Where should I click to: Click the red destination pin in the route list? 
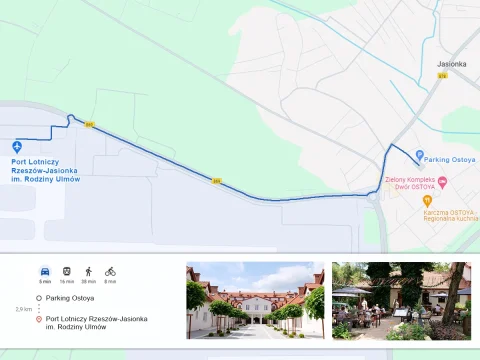click(39, 319)
